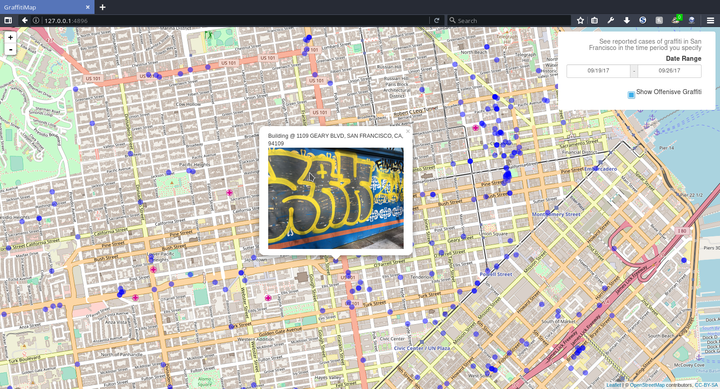Click the graffiti photo in the popup
The image size is (720, 389).
336,198
